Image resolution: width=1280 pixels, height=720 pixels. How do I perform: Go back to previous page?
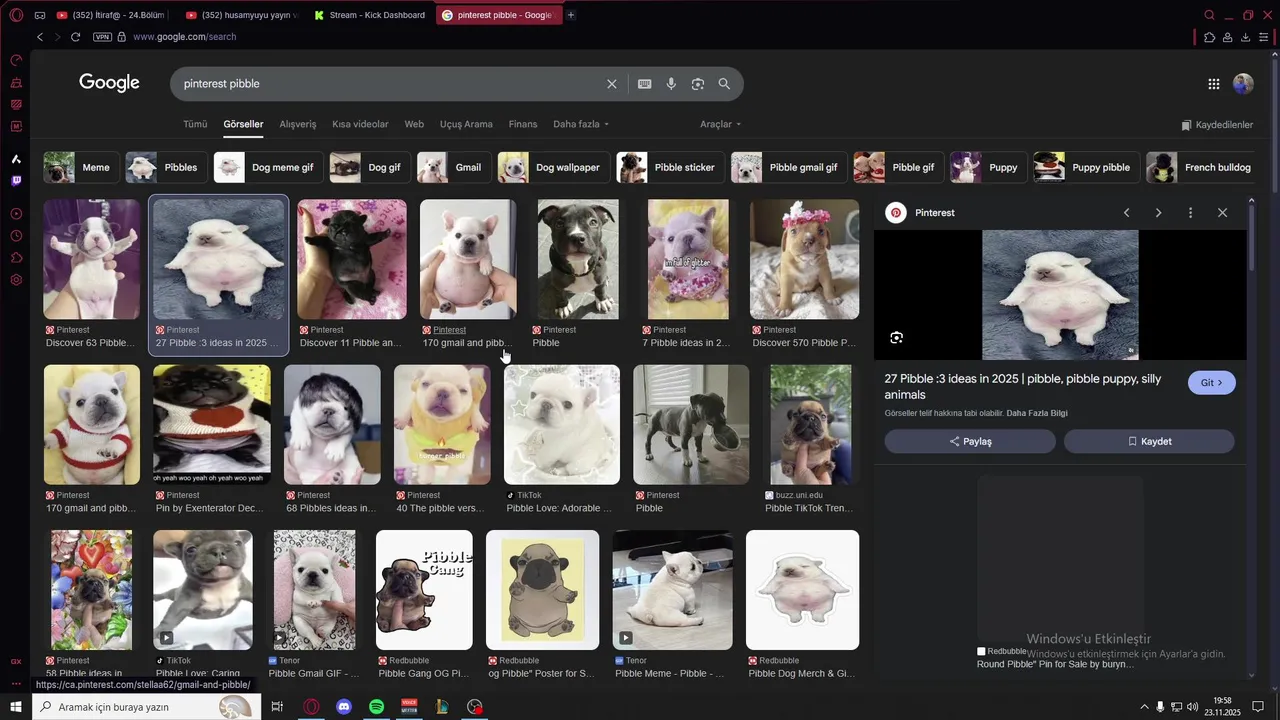40,37
